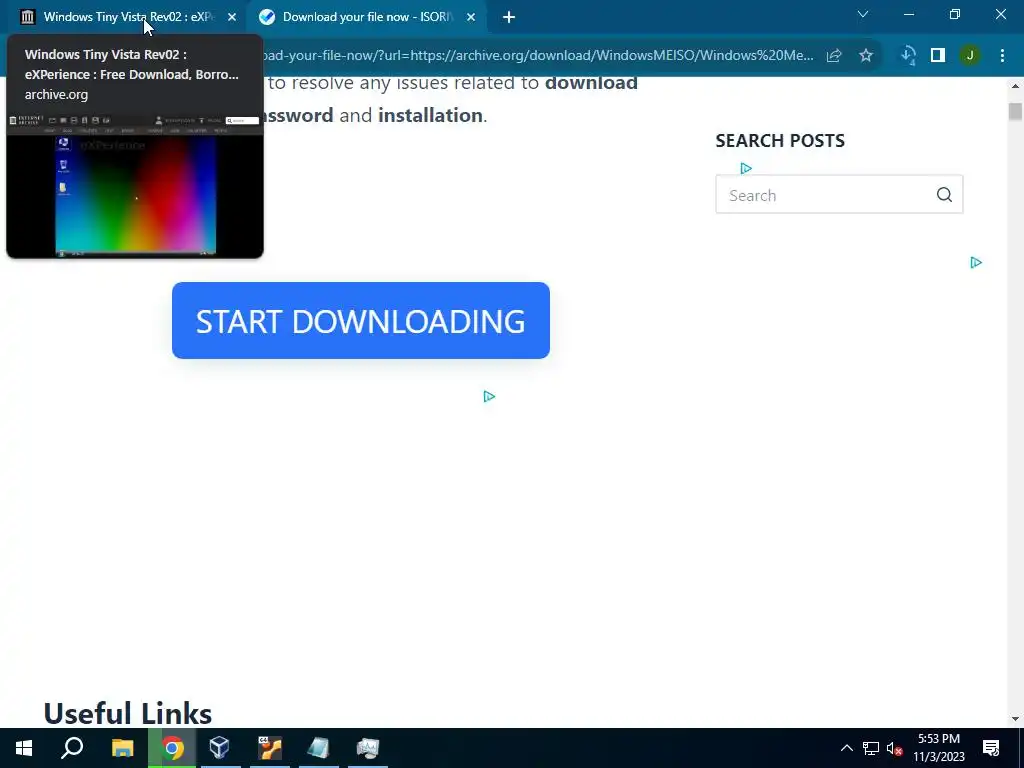This screenshot has height=768, width=1024.
Task: Click the bold word download in the paragraph
Action: (591, 83)
